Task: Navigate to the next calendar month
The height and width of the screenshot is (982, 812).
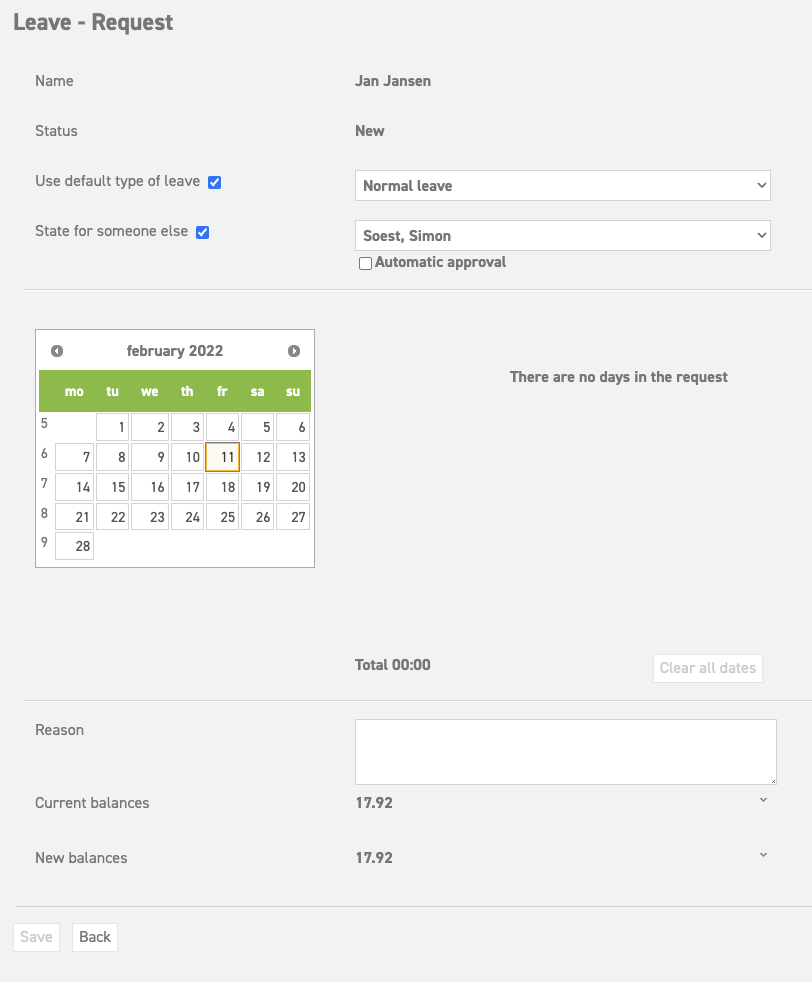Action: [x=293, y=350]
